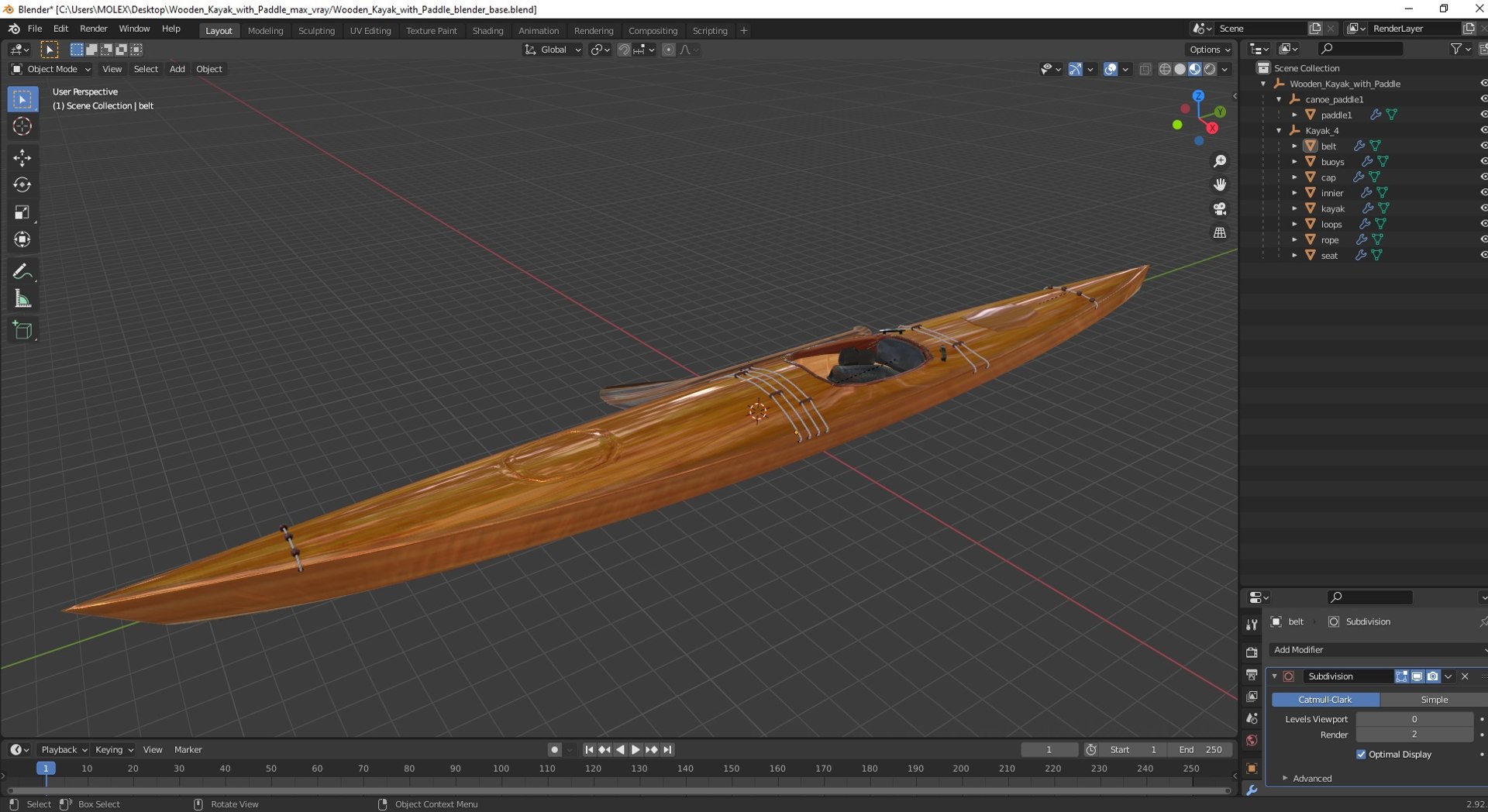This screenshot has height=812, width=1488.
Task: Hide the buoys object in outliner
Action: pyautogui.click(x=1483, y=161)
